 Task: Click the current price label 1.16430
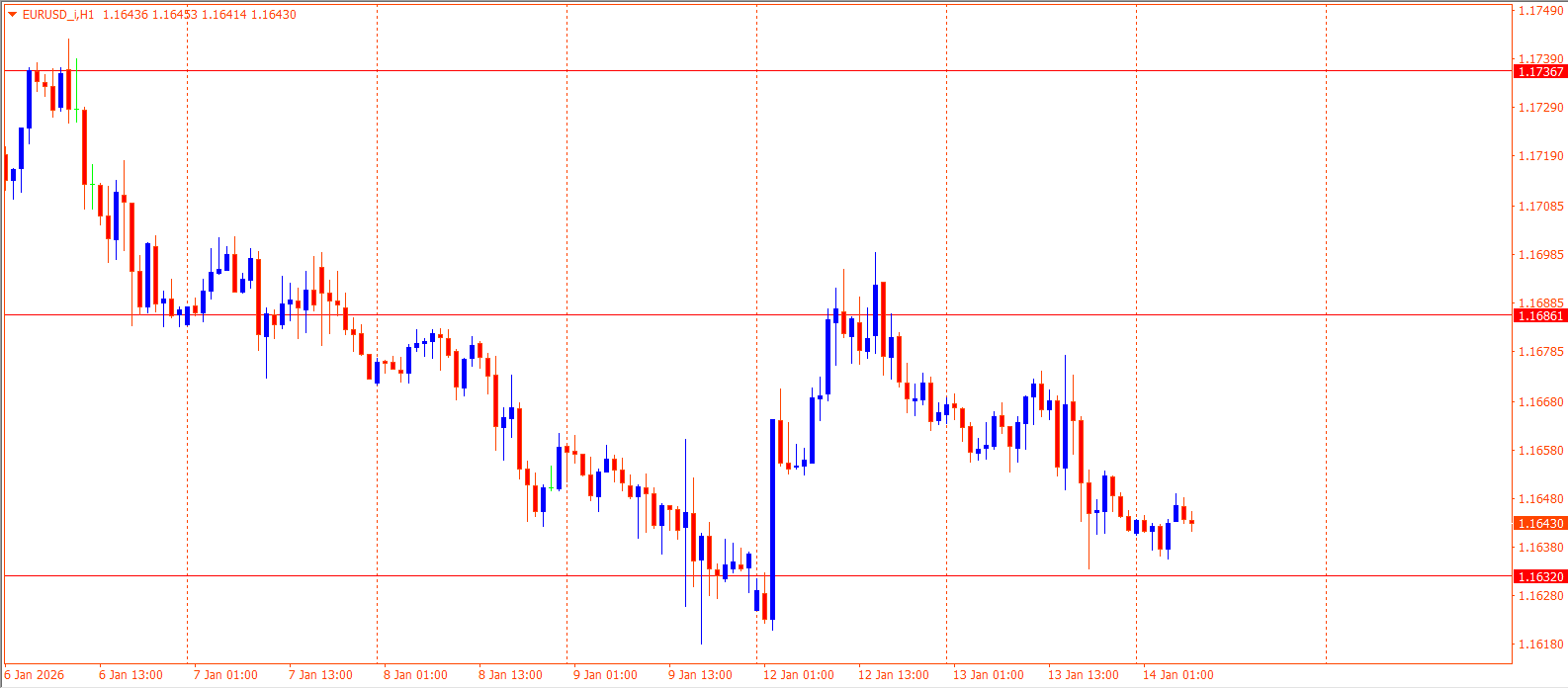1540,524
